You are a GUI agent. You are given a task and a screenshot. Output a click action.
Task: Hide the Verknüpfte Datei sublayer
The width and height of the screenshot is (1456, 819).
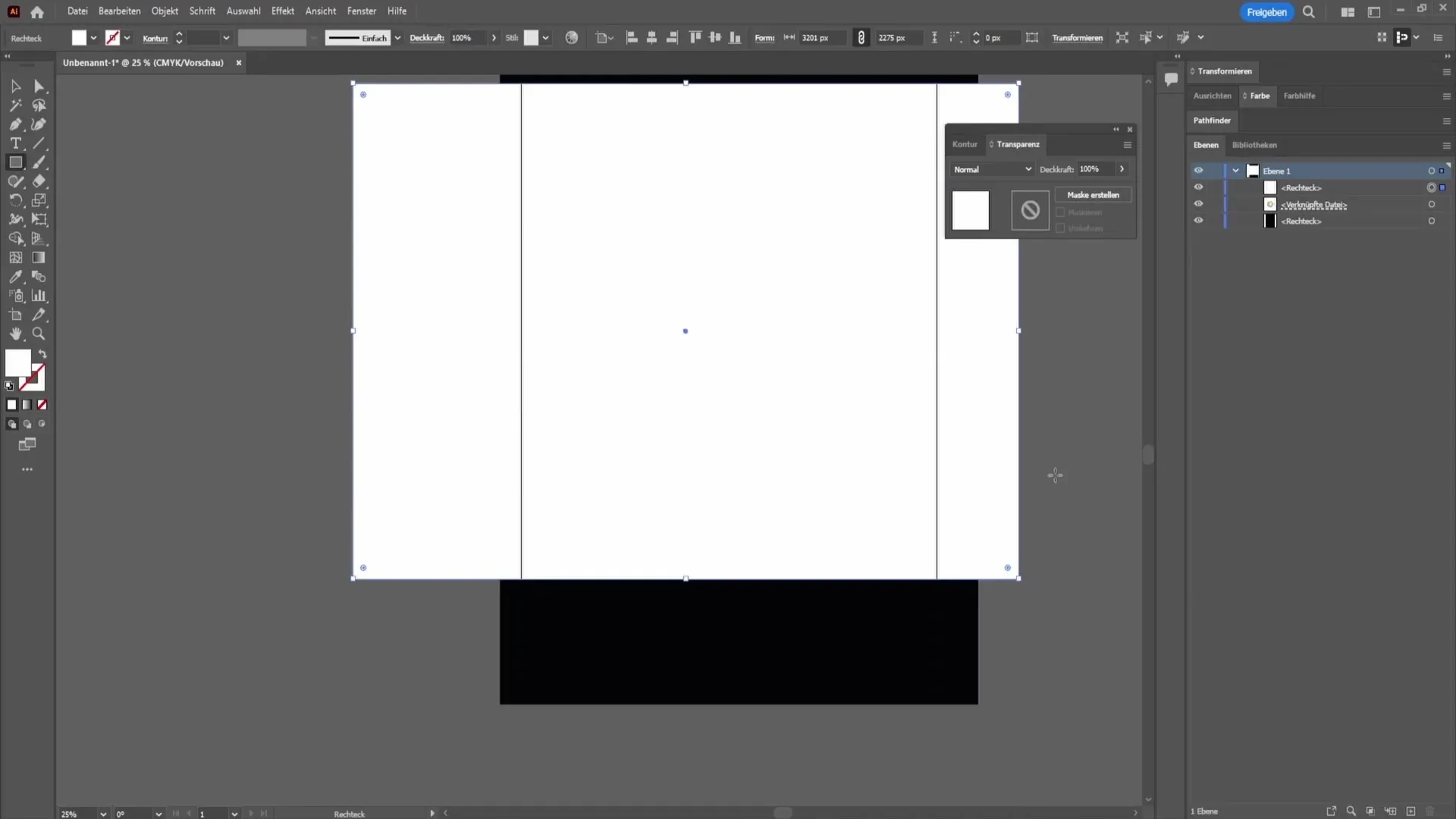coord(1198,204)
